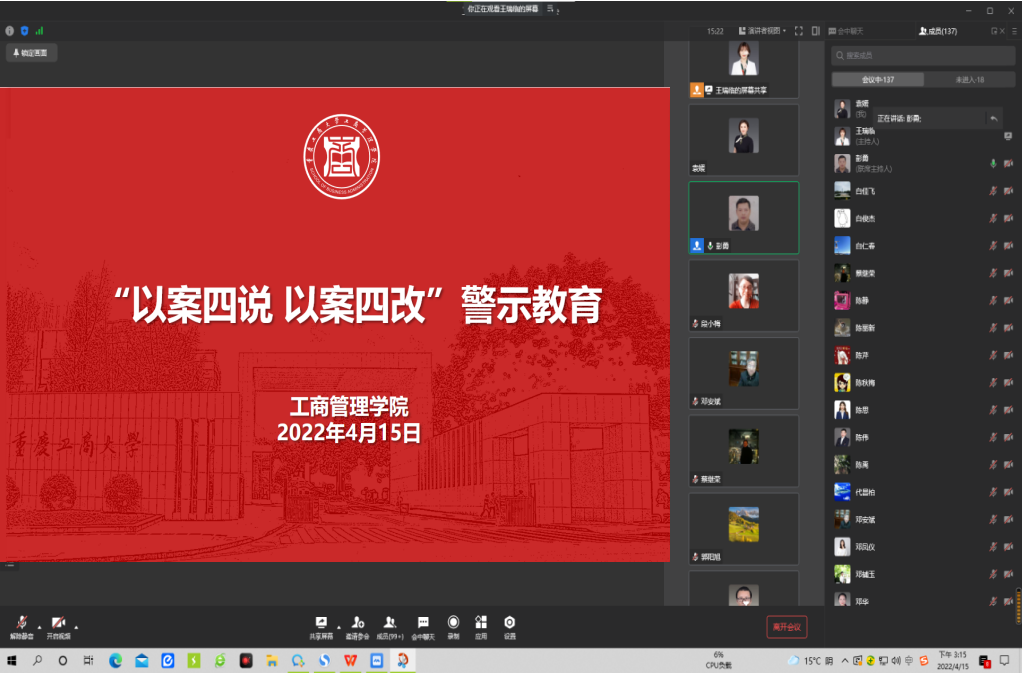Viewport: 1023px width, 674px height.
Task: Click the 成员 members icon in bottom toolbar
Action: [x=389, y=625]
